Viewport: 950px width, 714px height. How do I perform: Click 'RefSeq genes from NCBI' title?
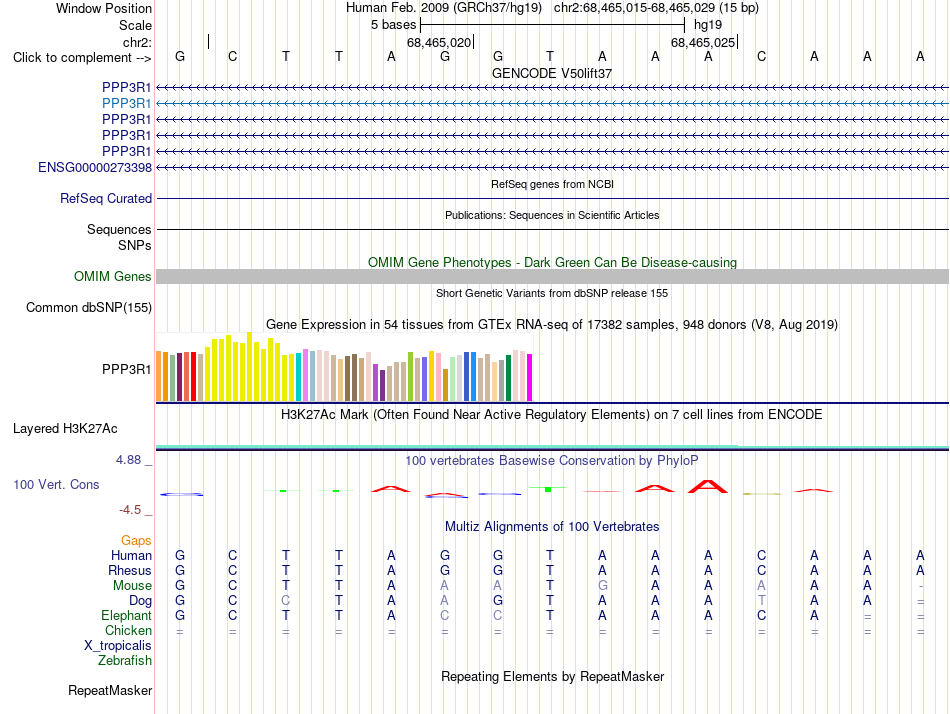(x=552, y=184)
